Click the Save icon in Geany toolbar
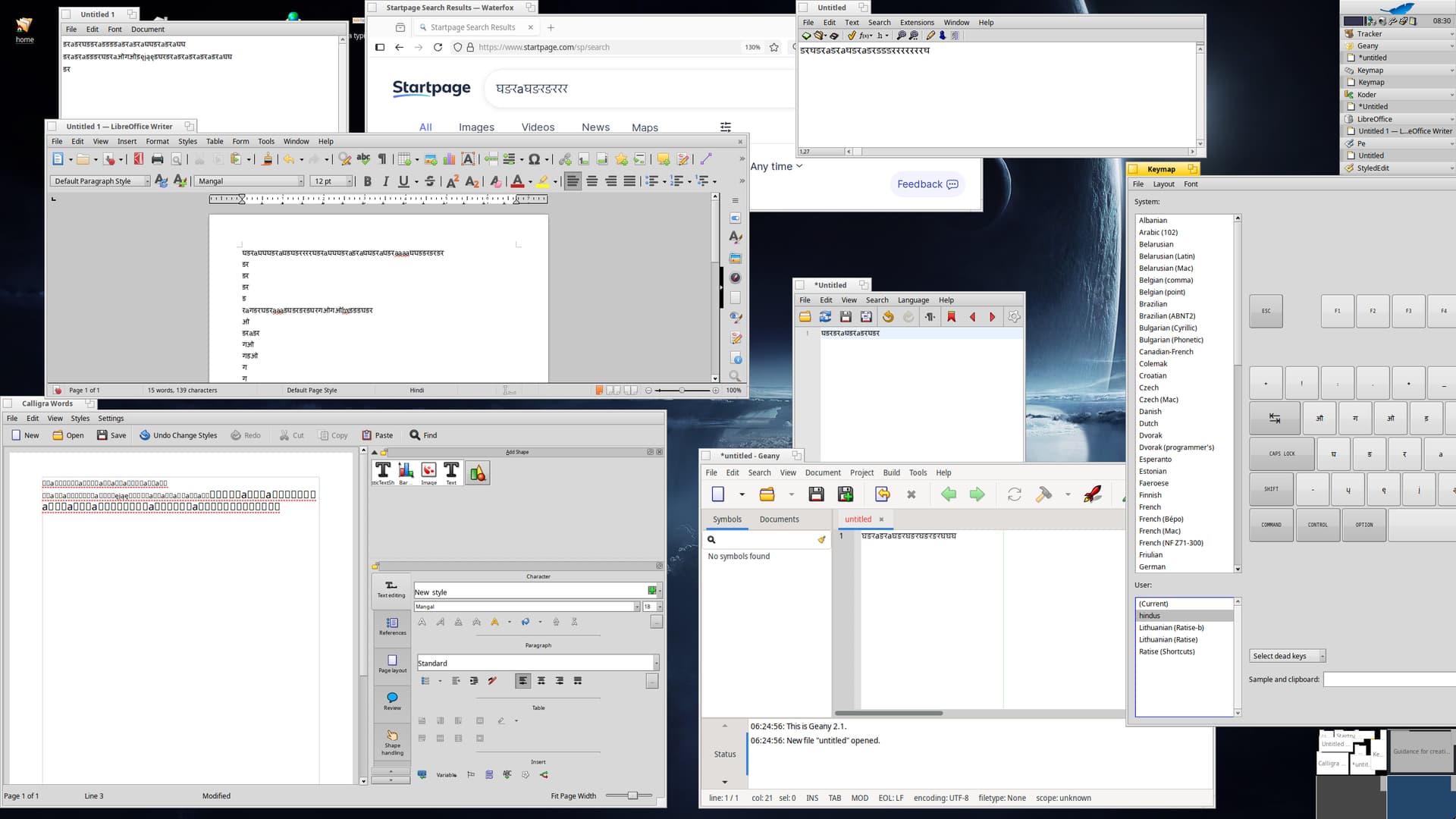The height and width of the screenshot is (819, 1456). point(816,494)
